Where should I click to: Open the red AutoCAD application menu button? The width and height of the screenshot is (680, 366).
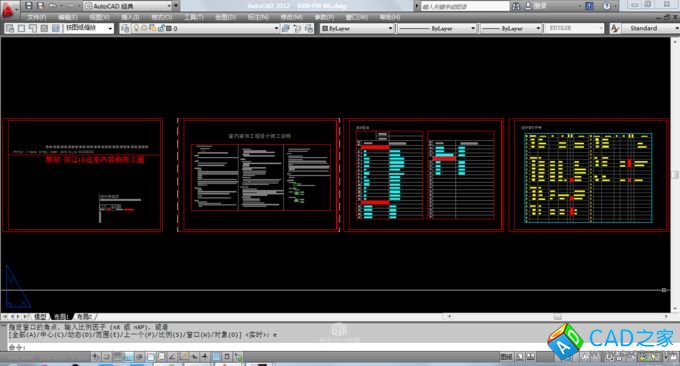[8, 10]
